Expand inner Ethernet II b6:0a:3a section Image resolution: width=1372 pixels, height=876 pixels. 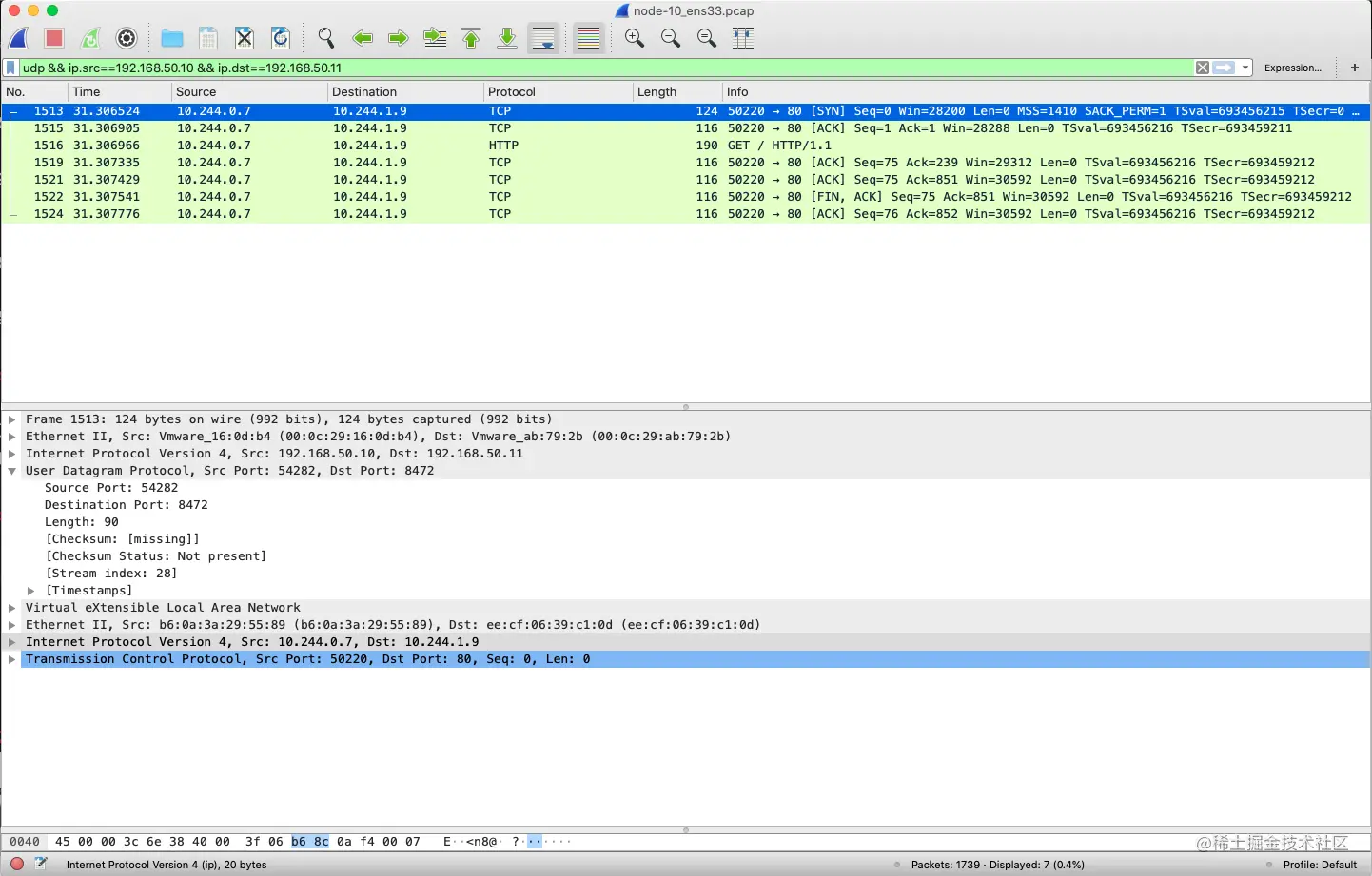coord(12,625)
